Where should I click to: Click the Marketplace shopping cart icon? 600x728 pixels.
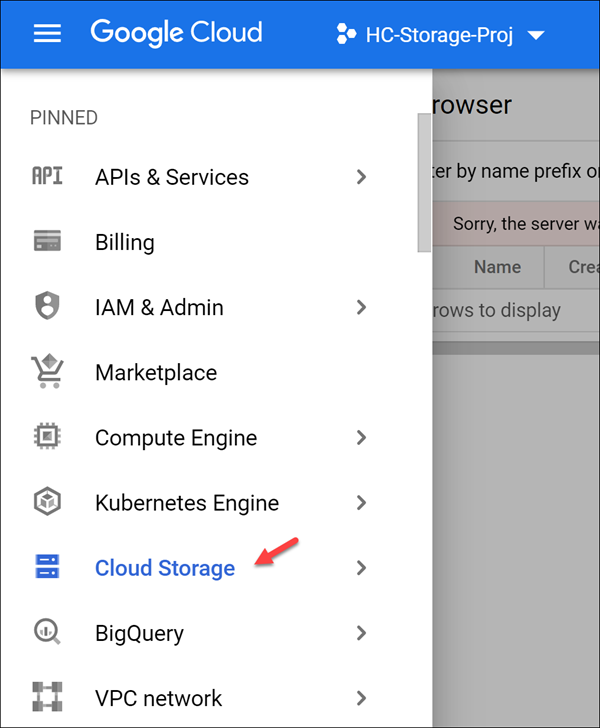pos(47,371)
